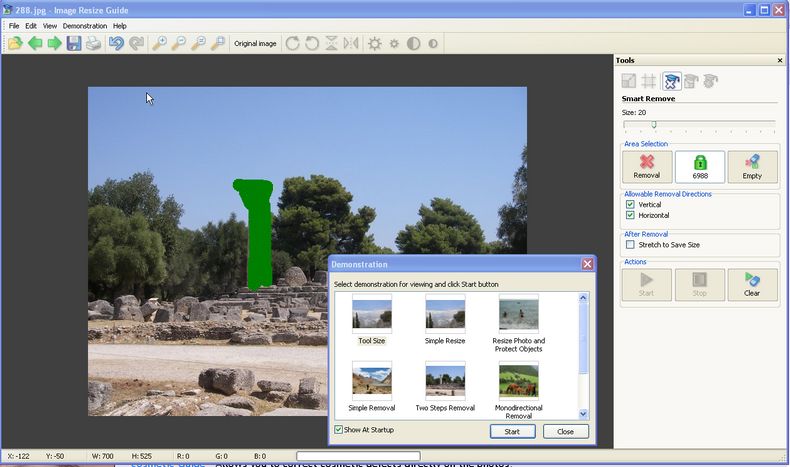Redo the last action

click(x=136, y=44)
